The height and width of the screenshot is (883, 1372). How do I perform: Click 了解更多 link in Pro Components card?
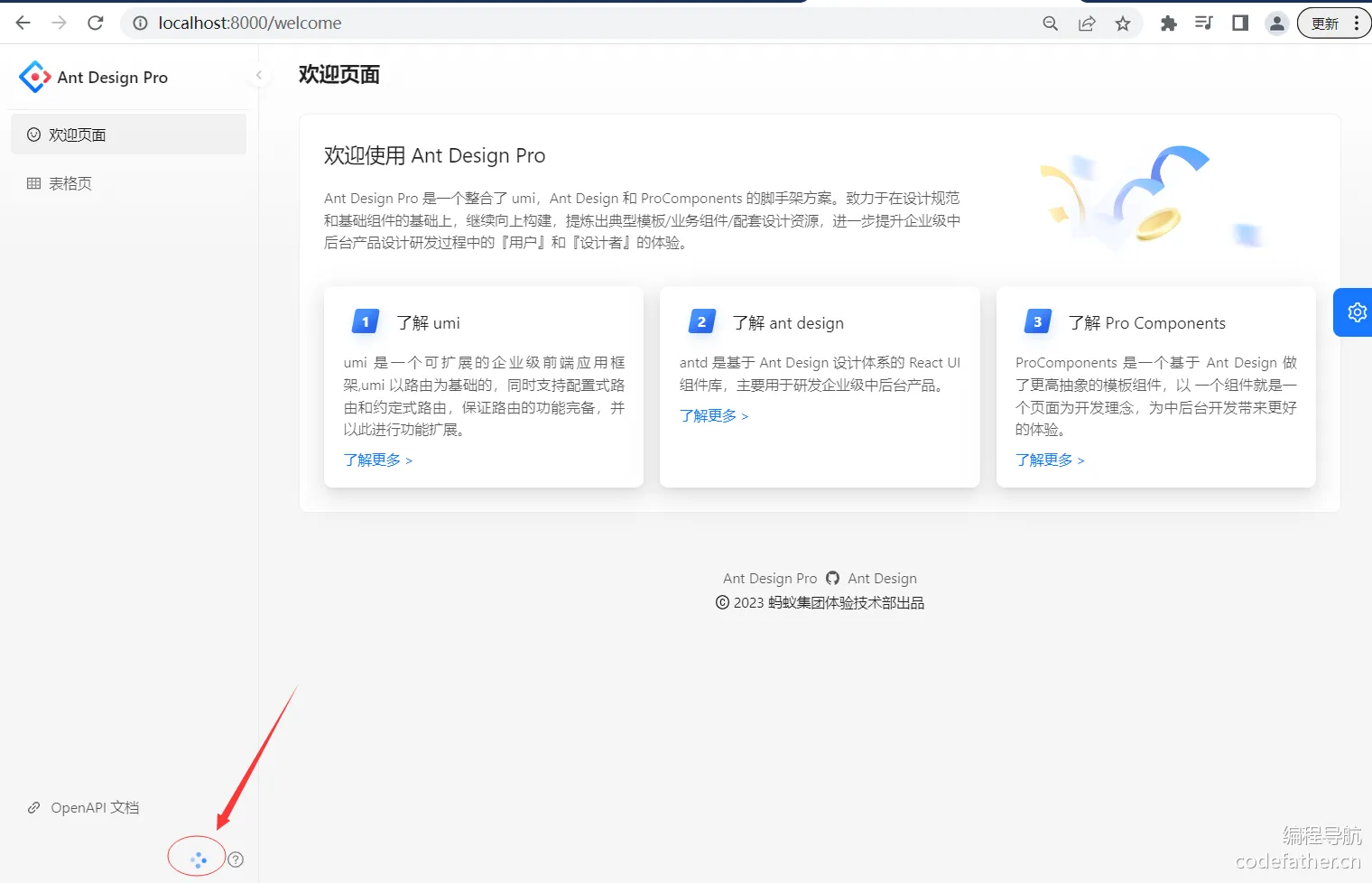coord(1050,460)
